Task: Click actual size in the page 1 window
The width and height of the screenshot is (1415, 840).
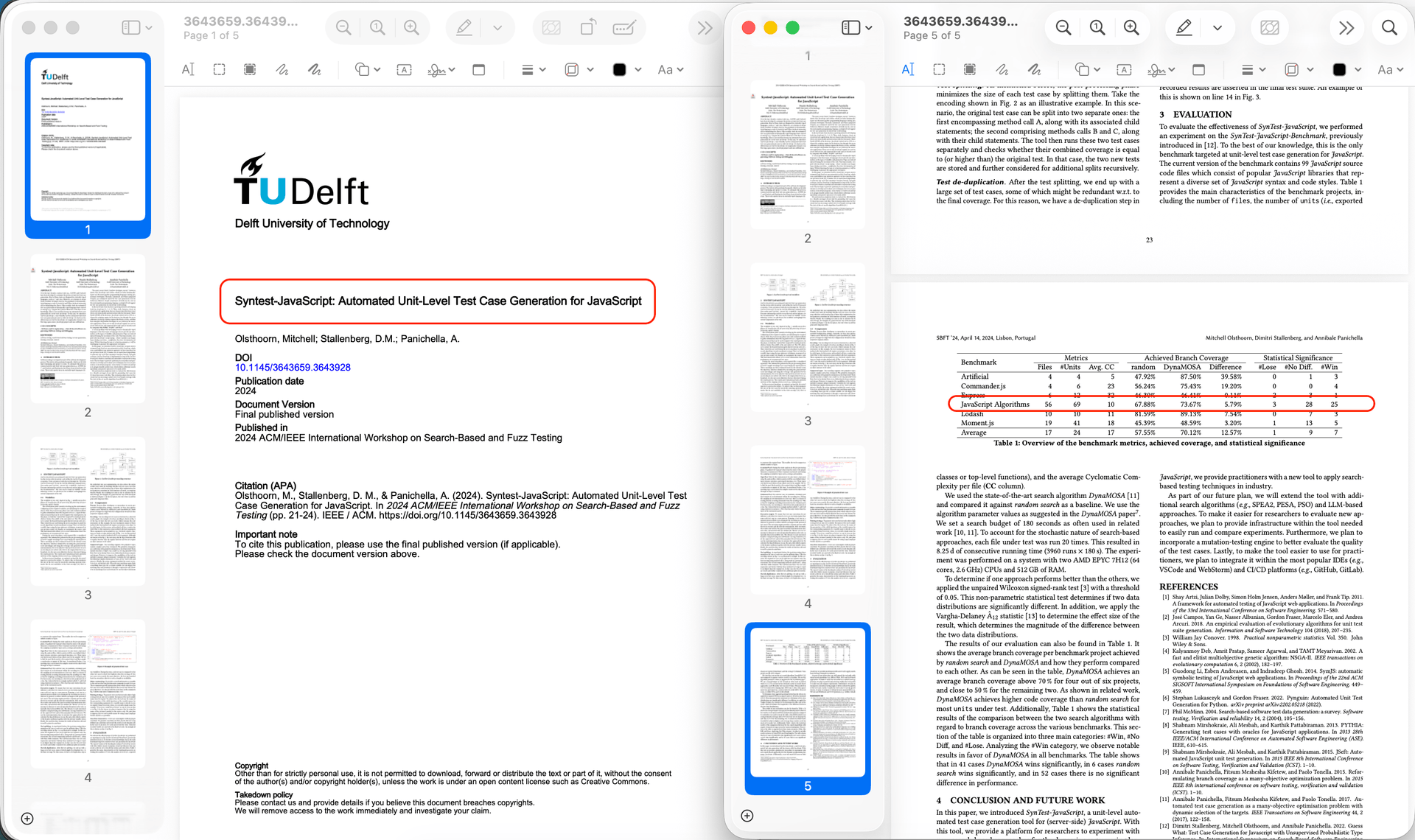Action: point(377,28)
